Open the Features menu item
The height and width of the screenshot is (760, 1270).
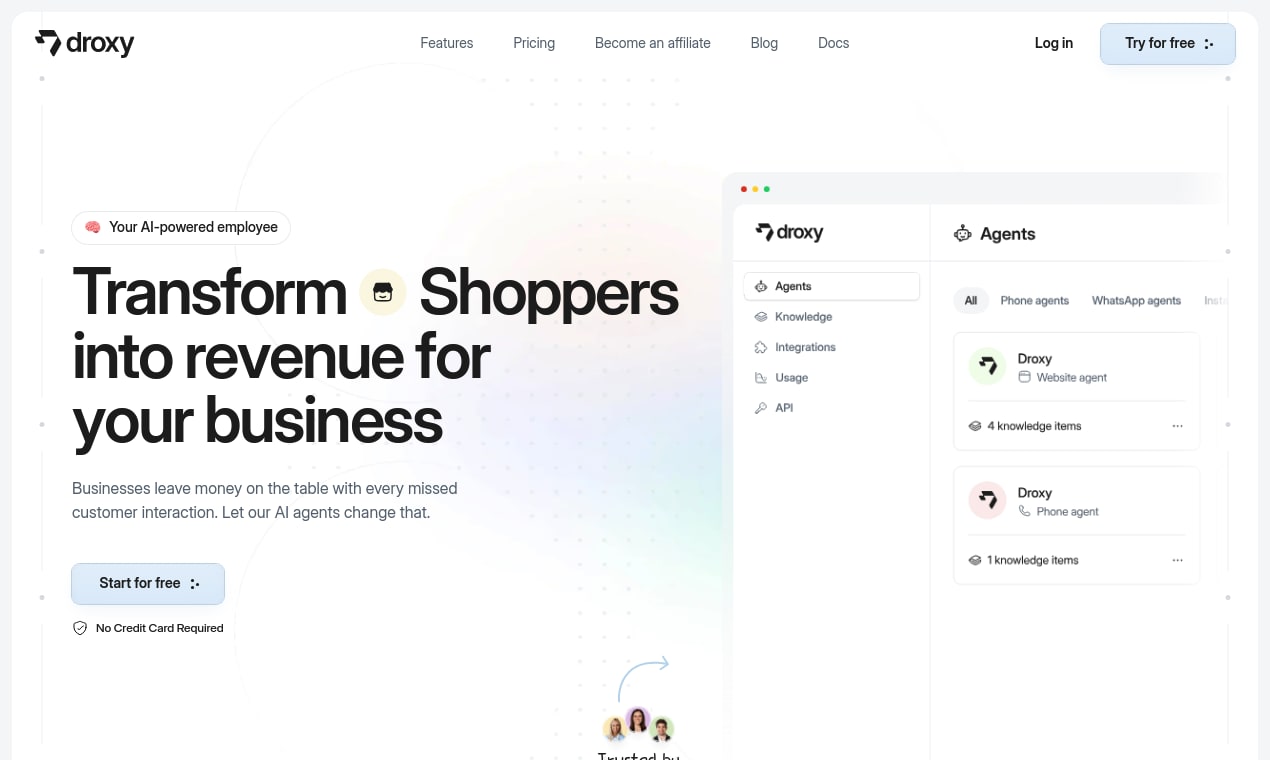[447, 43]
